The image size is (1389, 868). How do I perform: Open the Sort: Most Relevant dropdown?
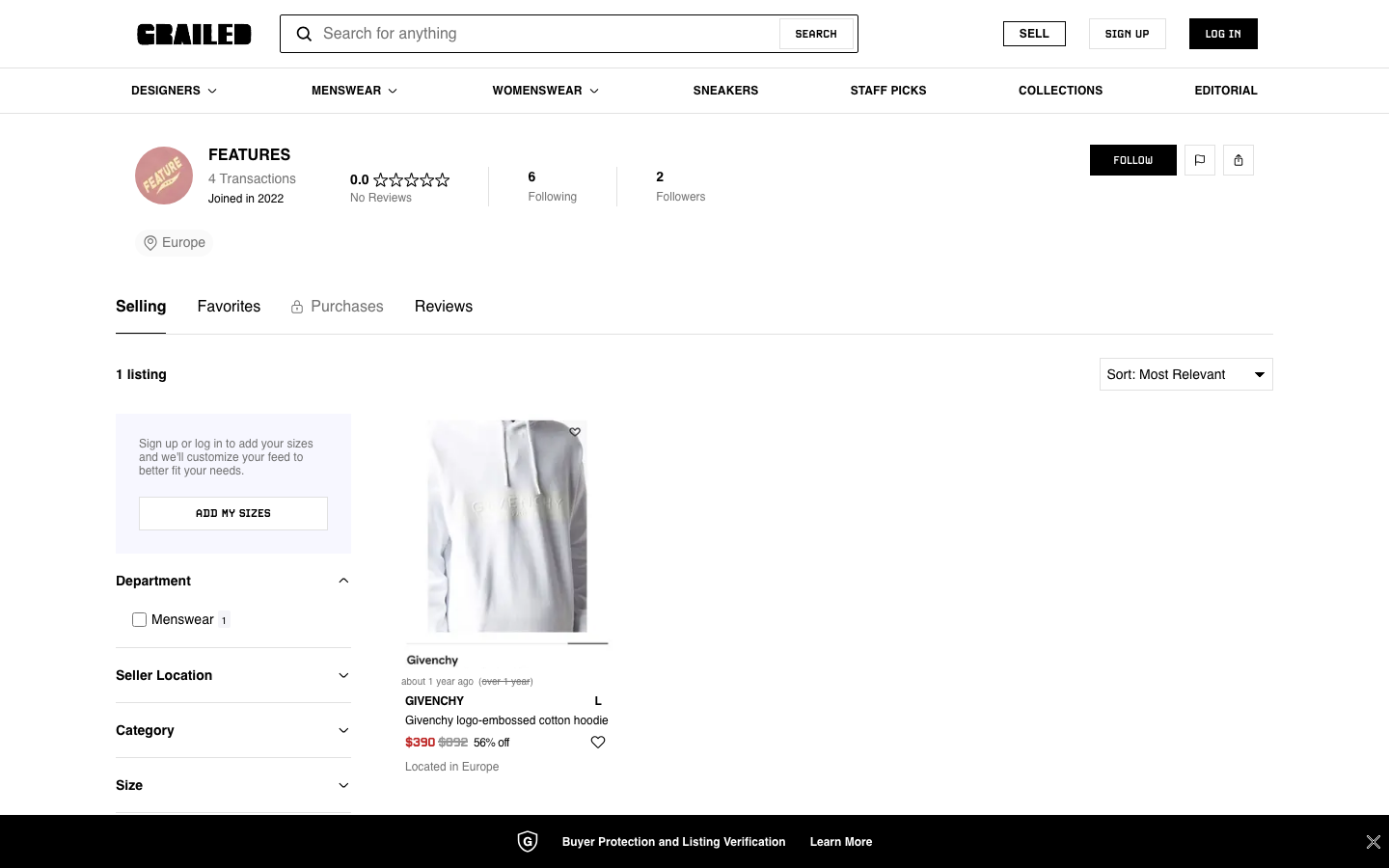click(1186, 374)
